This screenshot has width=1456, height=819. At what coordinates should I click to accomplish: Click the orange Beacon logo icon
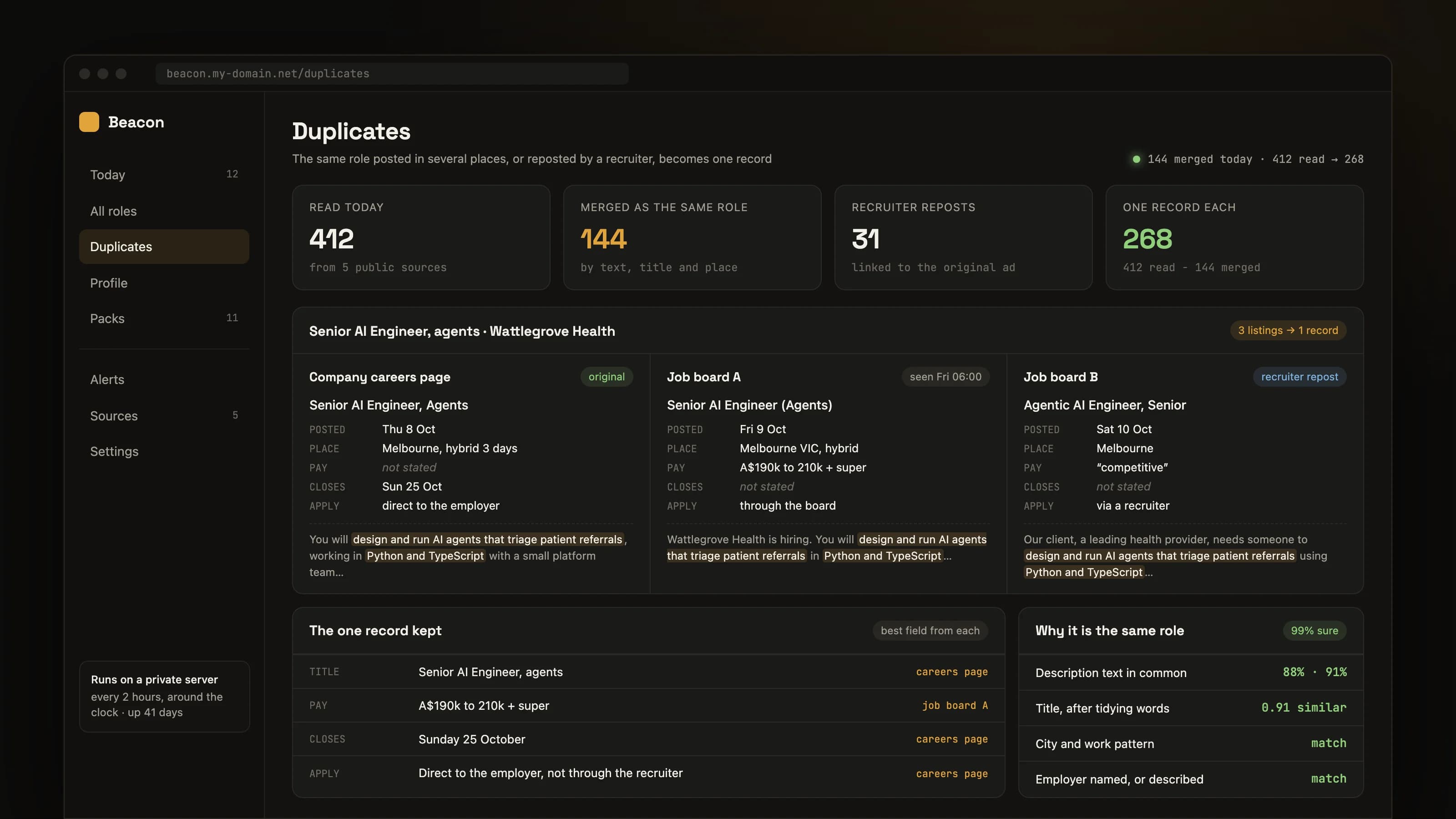click(x=89, y=122)
